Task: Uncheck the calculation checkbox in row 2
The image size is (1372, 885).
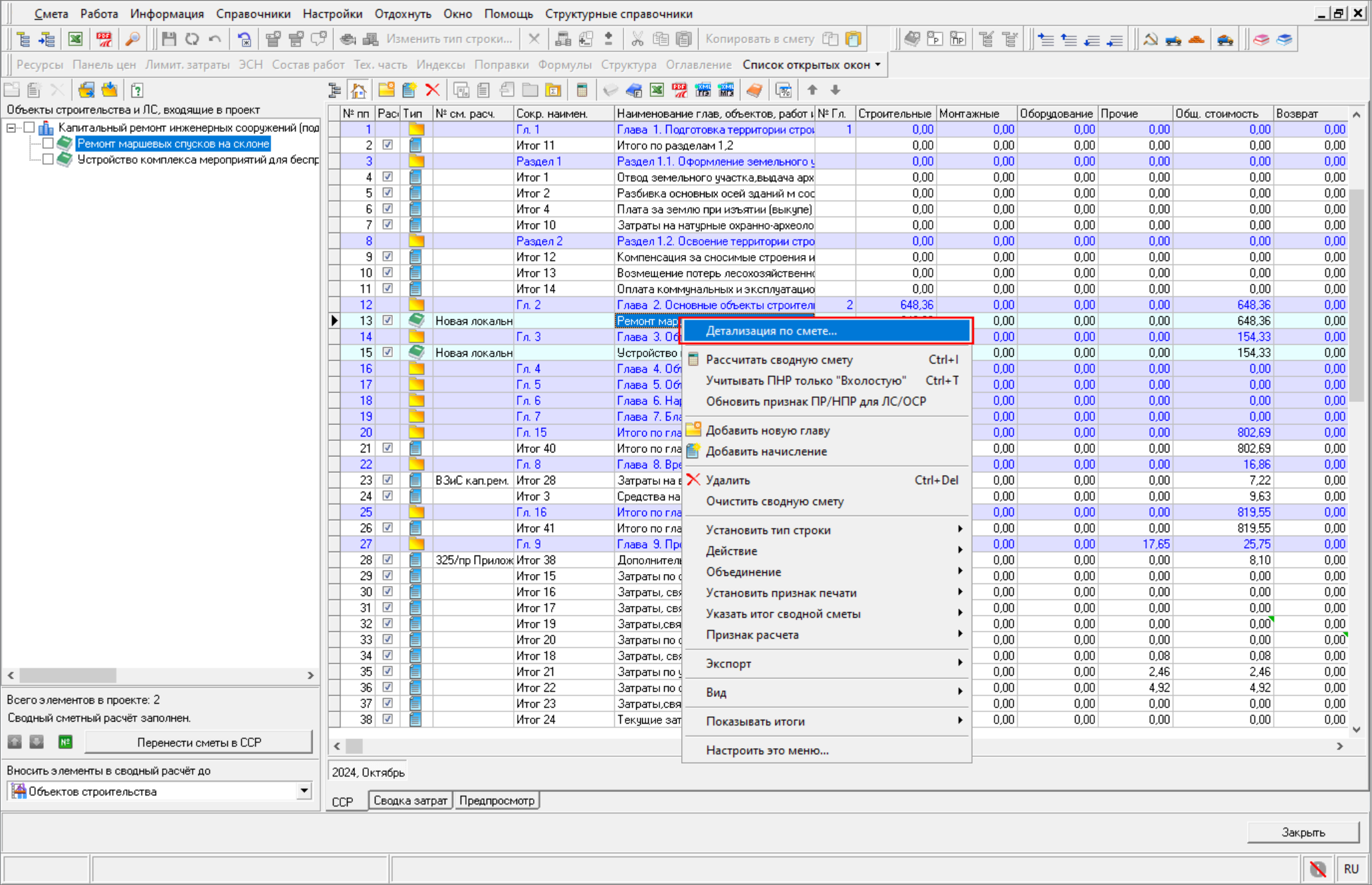Action: pos(388,145)
